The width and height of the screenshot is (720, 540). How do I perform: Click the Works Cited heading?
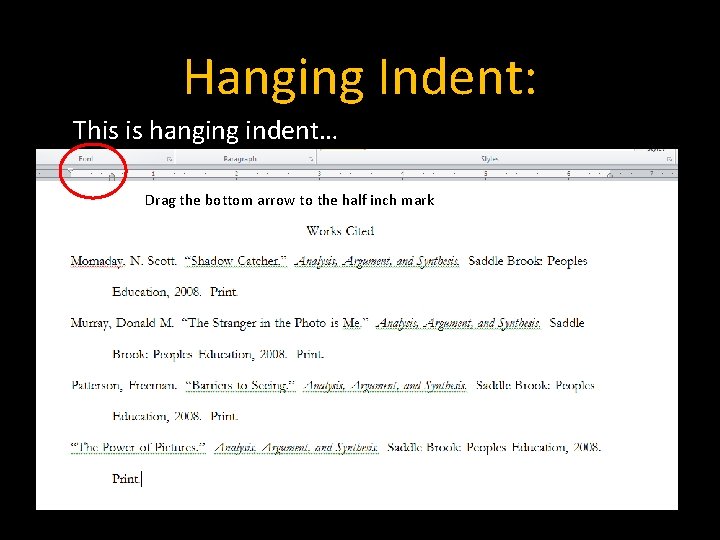coord(340,231)
